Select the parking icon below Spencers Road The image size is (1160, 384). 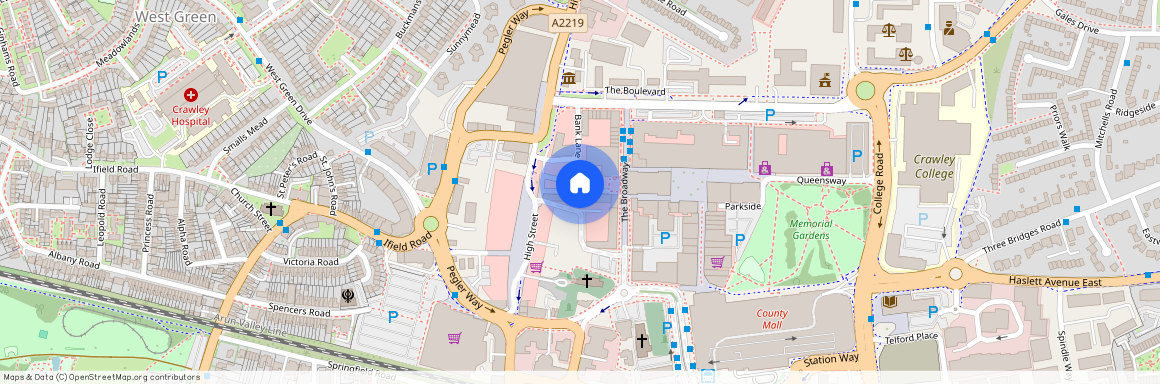click(x=393, y=317)
